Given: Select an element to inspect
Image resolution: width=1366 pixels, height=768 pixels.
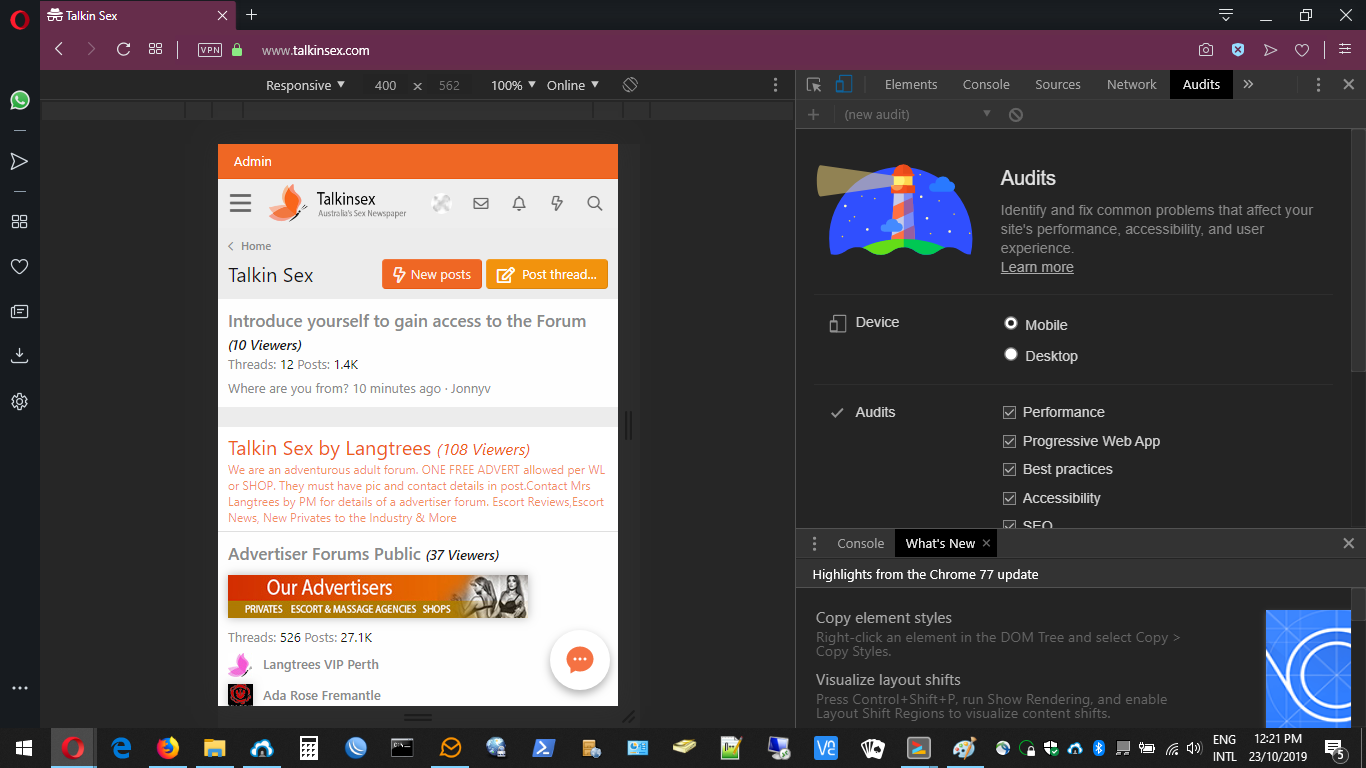Looking at the screenshot, I should pyautogui.click(x=814, y=85).
